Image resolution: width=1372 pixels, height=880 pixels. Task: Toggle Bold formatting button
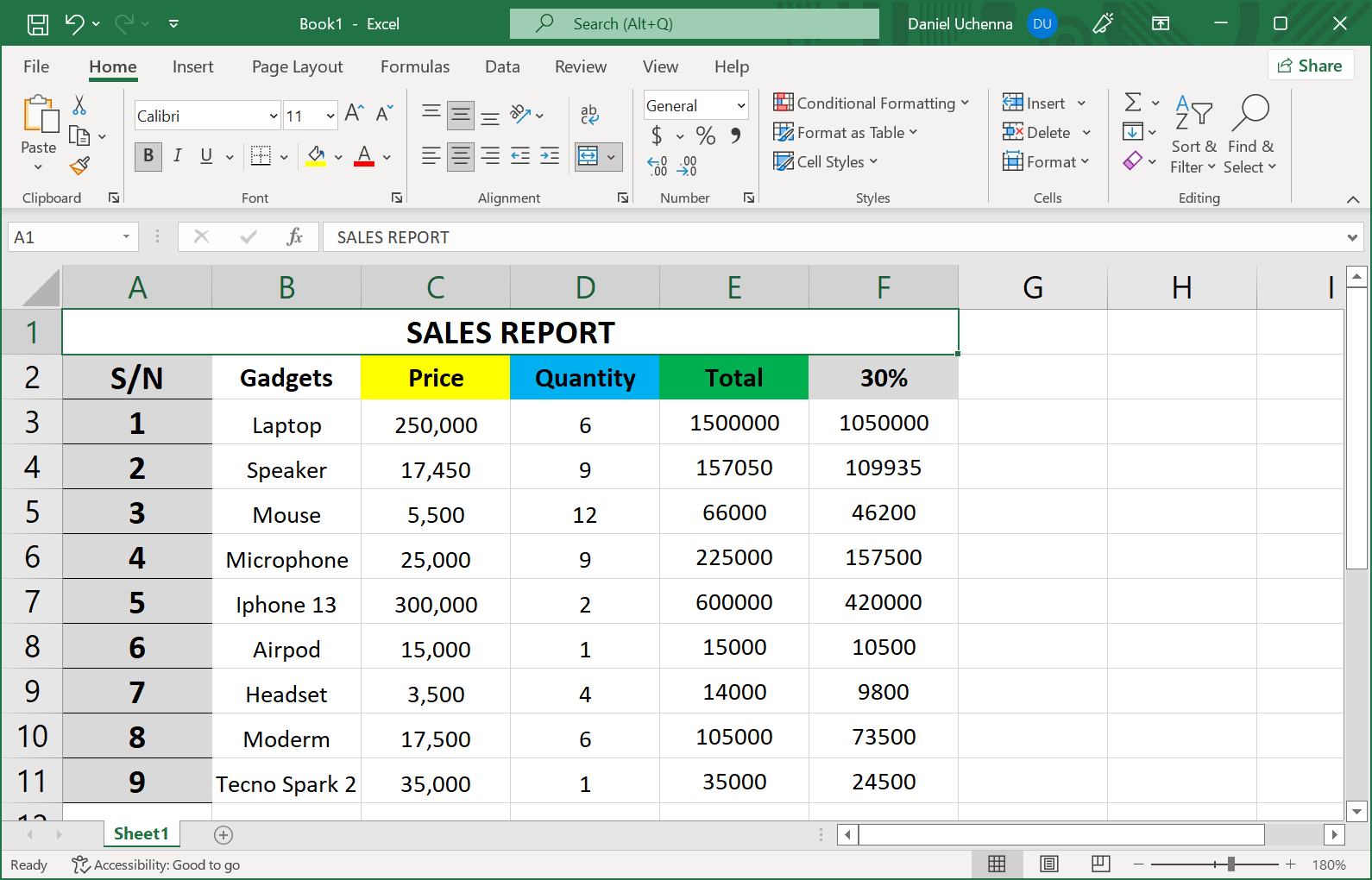[x=148, y=156]
